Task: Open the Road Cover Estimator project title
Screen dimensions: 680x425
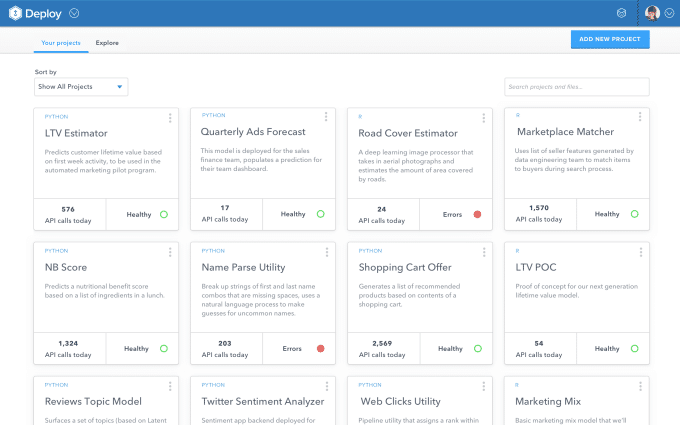Action: coord(408,133)
